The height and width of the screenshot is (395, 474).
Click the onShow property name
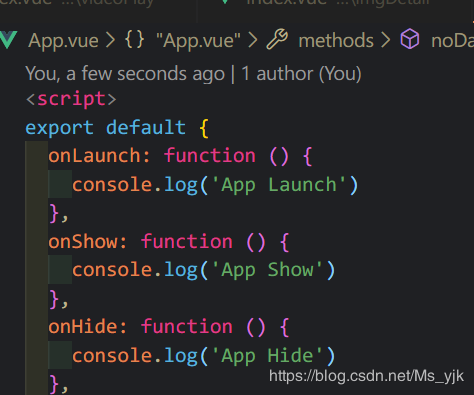click(83, 242)
